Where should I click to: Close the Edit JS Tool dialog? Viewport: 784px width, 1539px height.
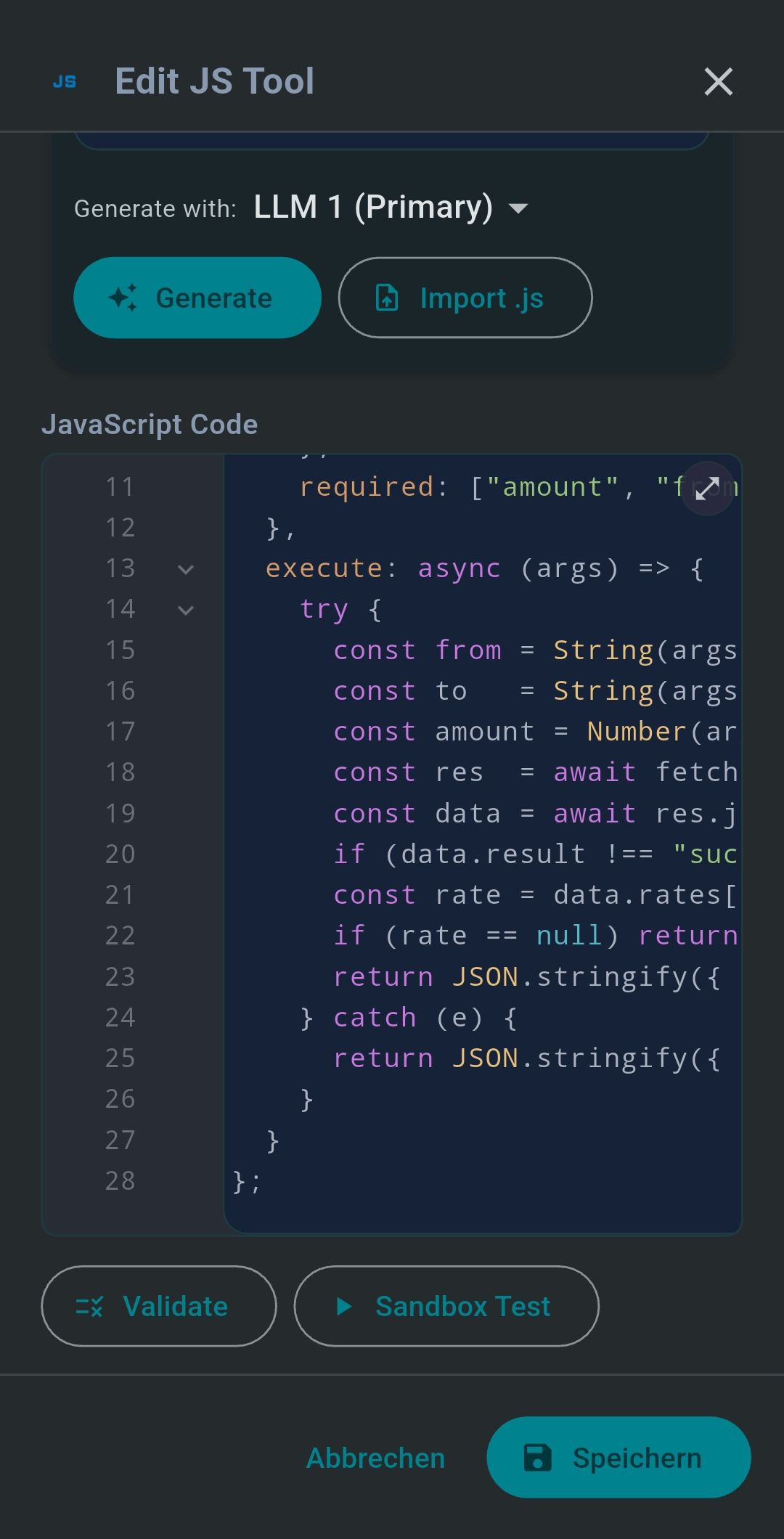pos(718,81)
